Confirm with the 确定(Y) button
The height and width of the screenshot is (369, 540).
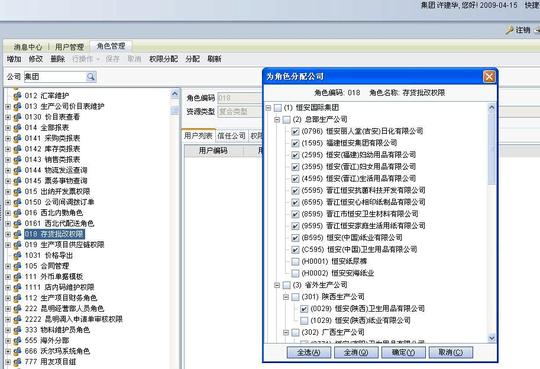click(x=403, y=352)
